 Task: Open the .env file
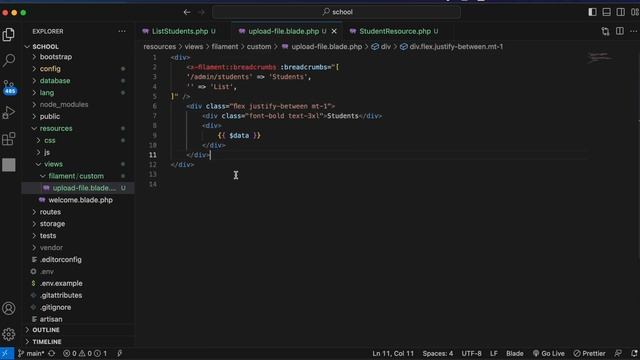[78, 271]
